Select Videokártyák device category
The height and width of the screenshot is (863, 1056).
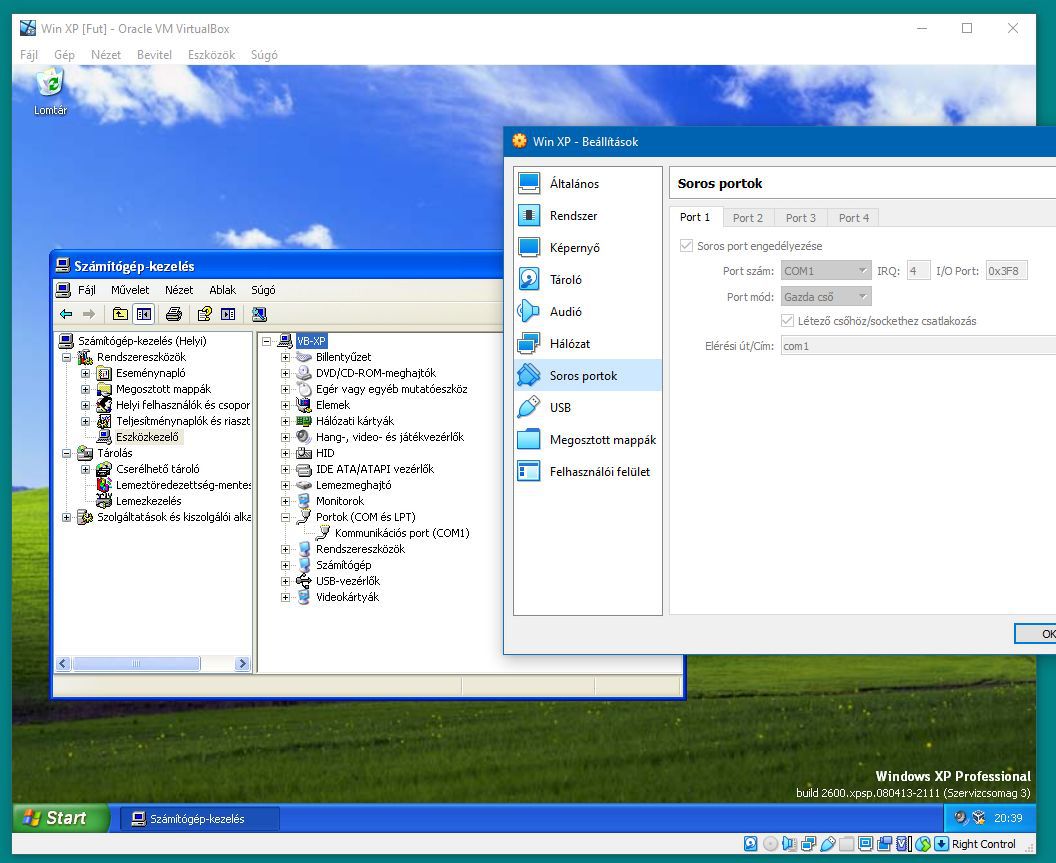coord(347,597)
